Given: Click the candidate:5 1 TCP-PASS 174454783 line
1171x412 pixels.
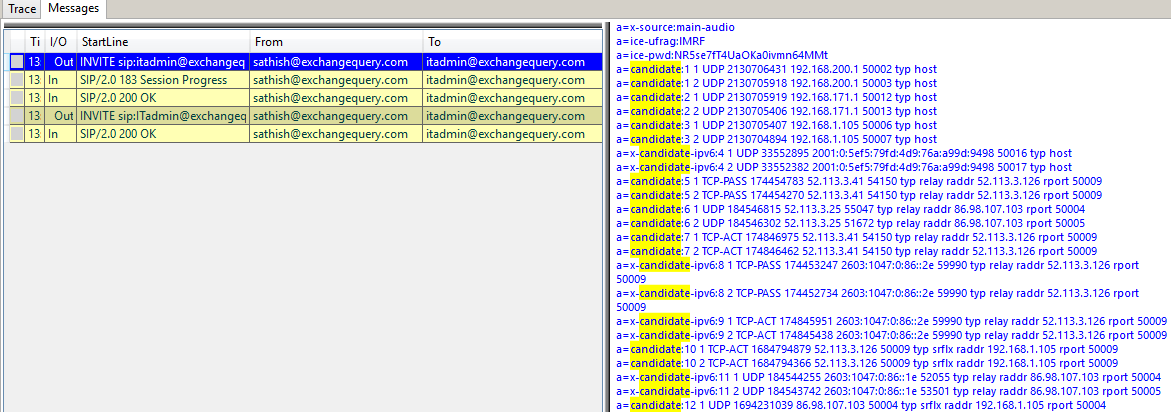Looking at the screenshot, I should point(860,181).
